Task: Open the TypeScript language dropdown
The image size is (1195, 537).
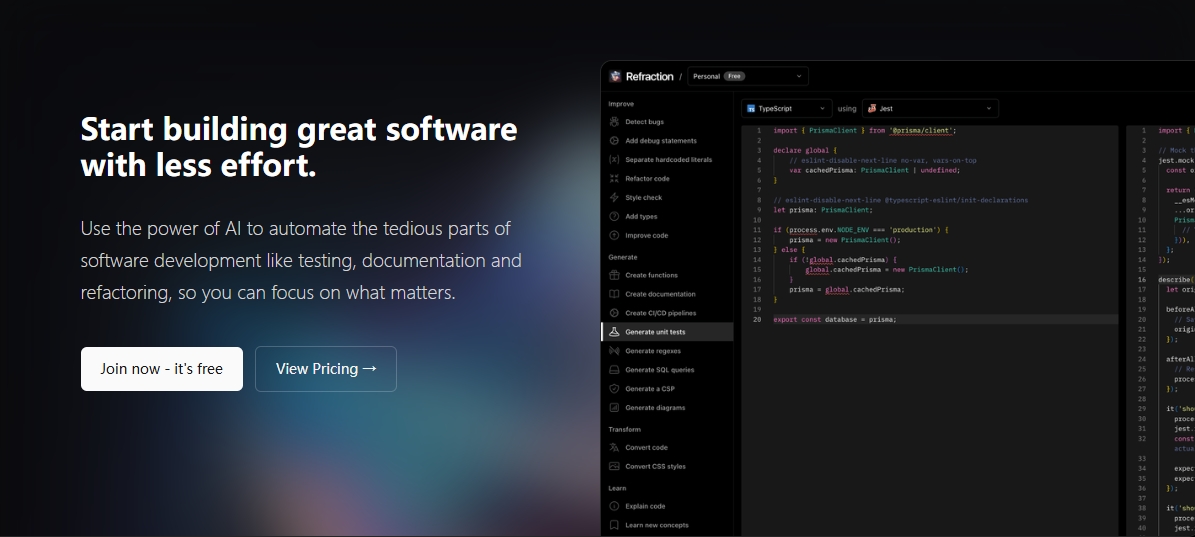Action: pyautogui.click(x=787, y=108)
